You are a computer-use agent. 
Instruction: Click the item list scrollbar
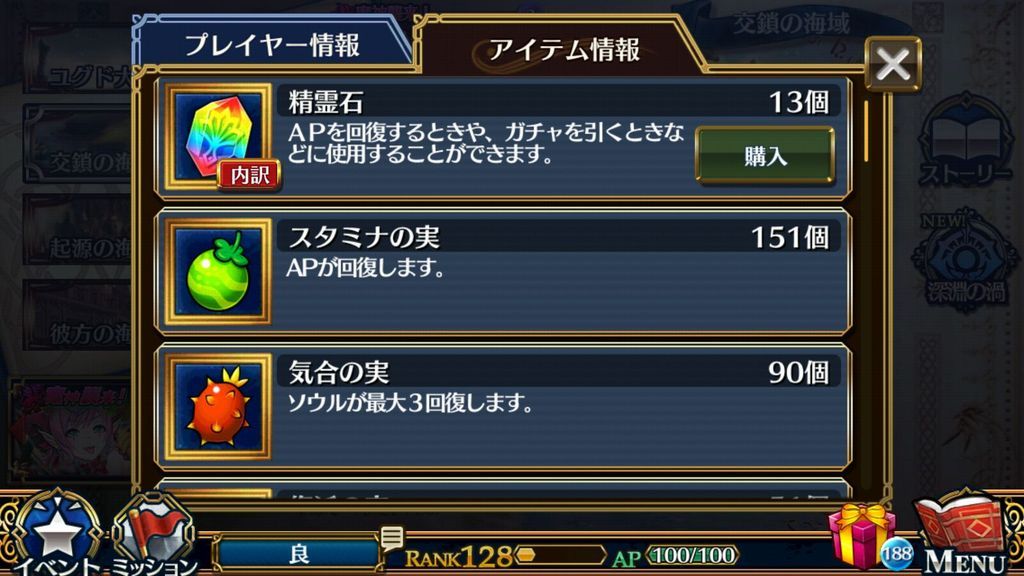[x=867, y=131]
